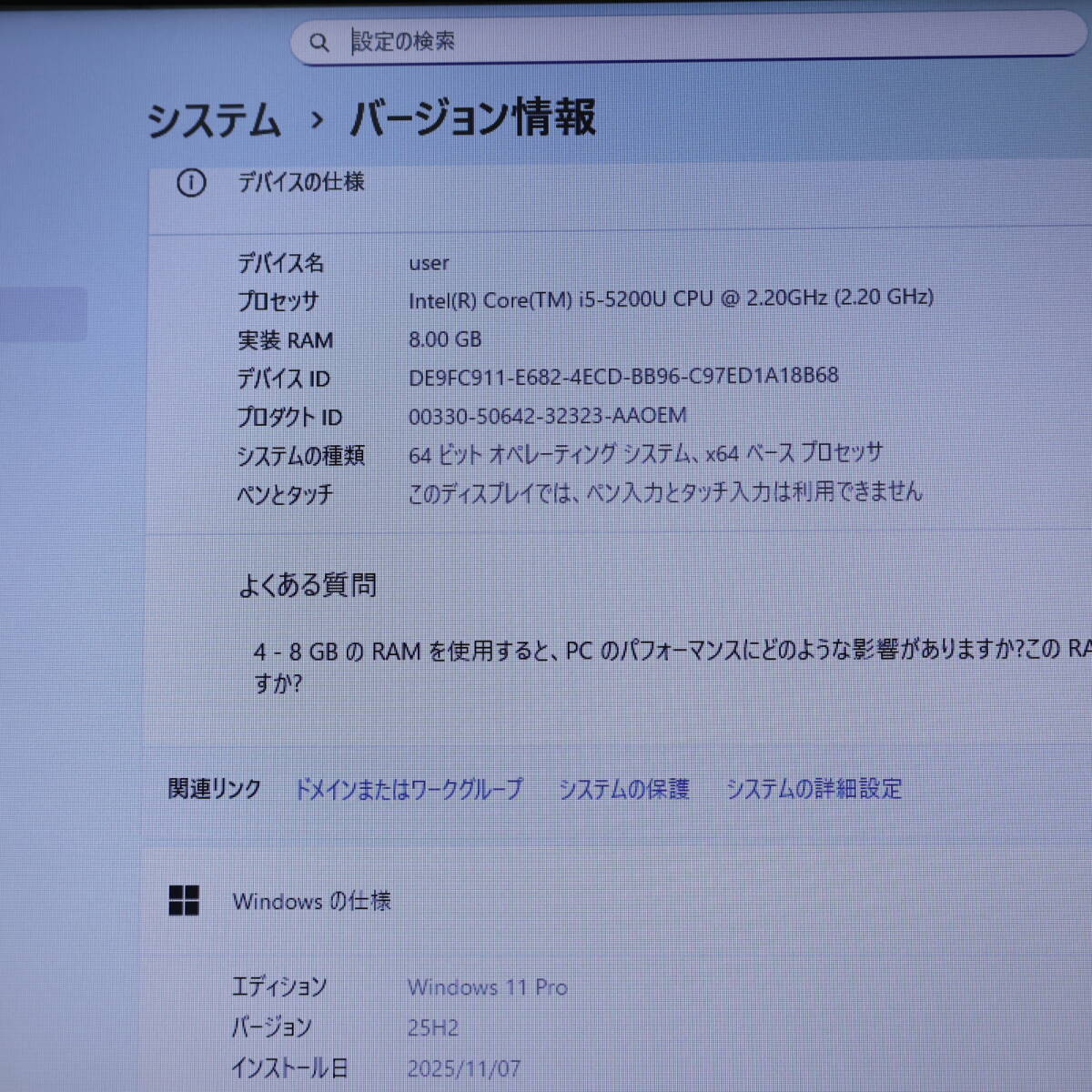
Task: Open ドメインまたはワークグループ link
Action: pos(409,789)
